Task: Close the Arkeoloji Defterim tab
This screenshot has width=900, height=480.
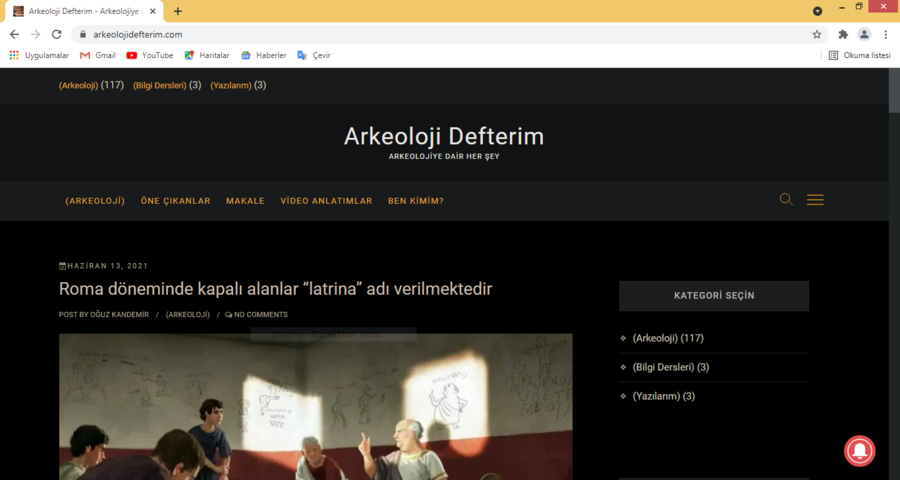Action: pos(153,11)
